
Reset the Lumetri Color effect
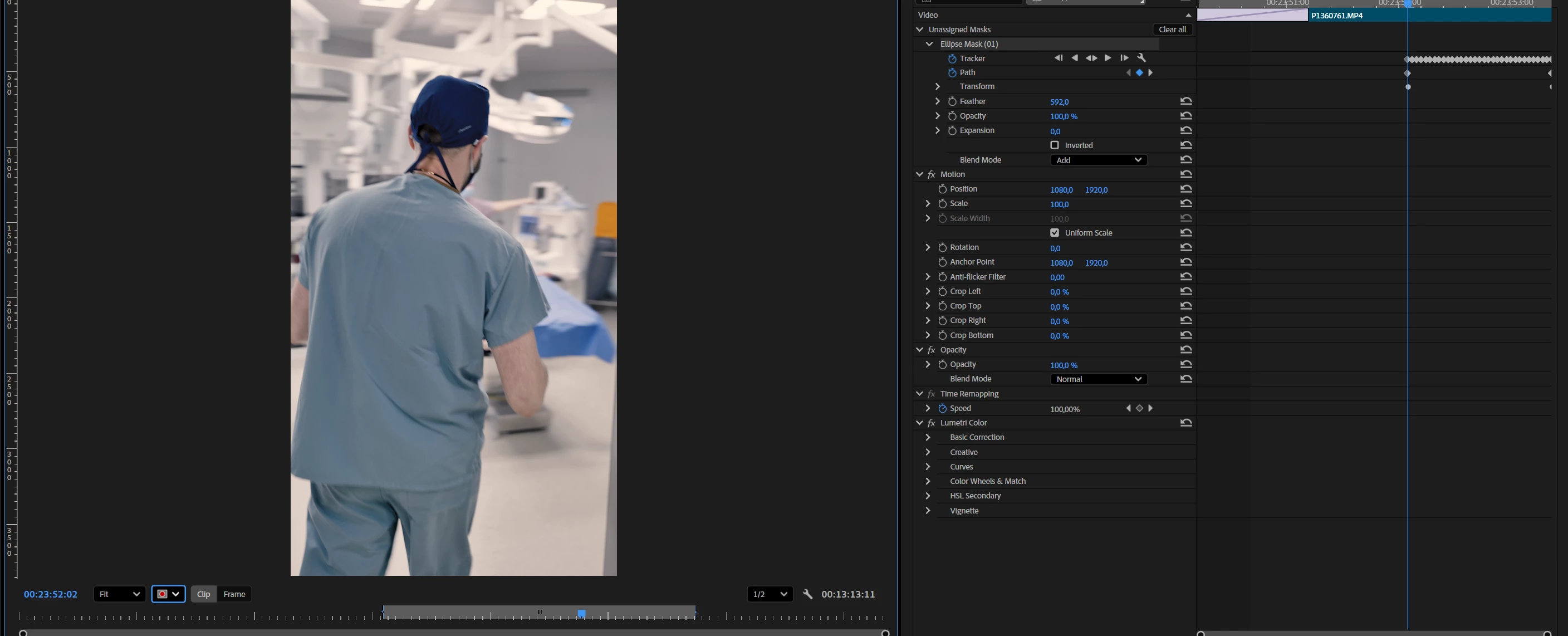(x=1185, y=423)
